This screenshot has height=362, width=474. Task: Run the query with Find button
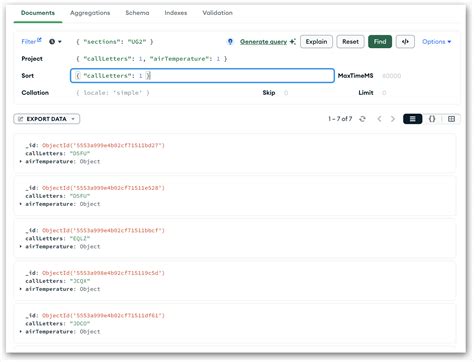tap(380, 42)
